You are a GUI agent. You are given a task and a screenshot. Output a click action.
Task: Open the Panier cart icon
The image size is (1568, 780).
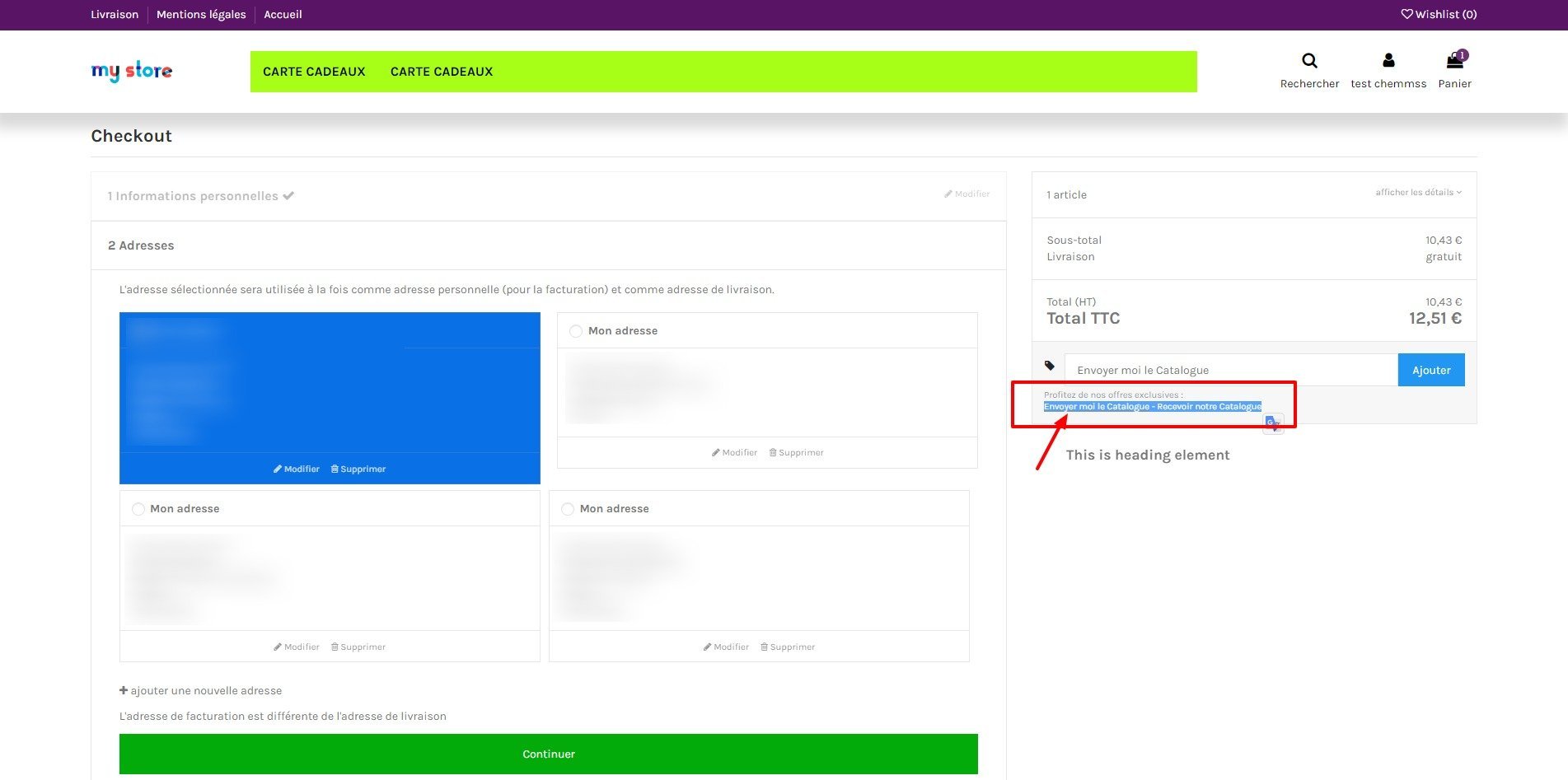[1455, 60]
